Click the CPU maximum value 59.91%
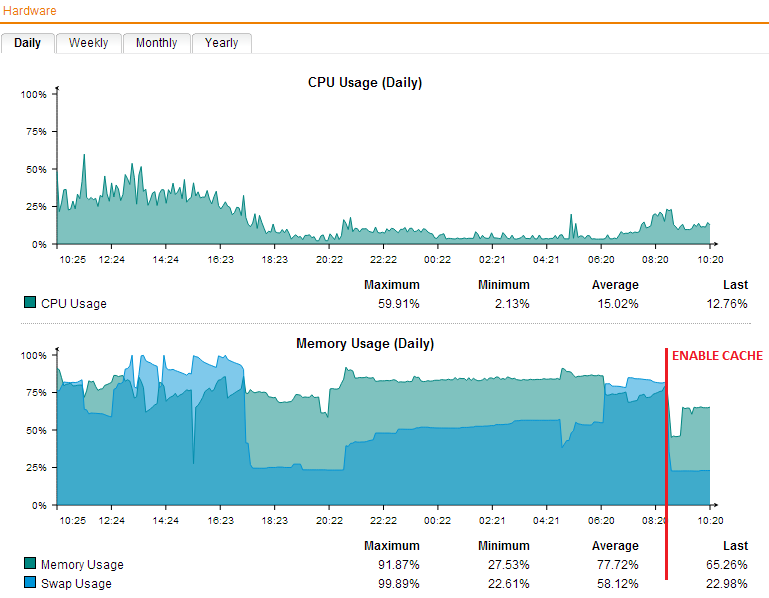The width and height of the screenshot is (769, 598). [x=395, y=304]
